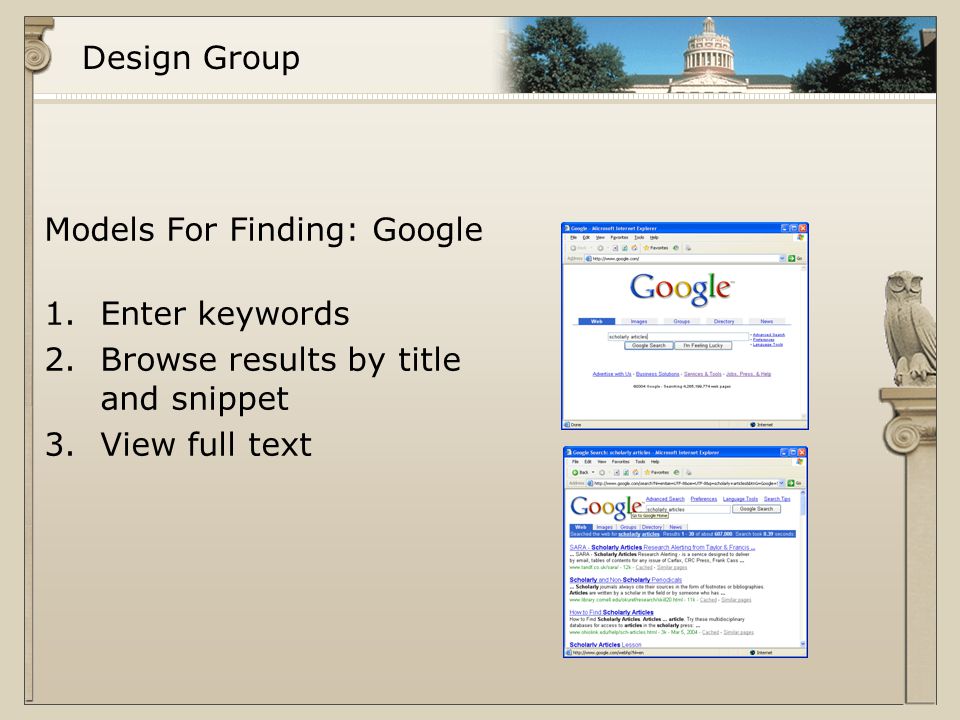Click the Google logo in the search results window
Screen dimensions: 960x720
click(606, 508)
